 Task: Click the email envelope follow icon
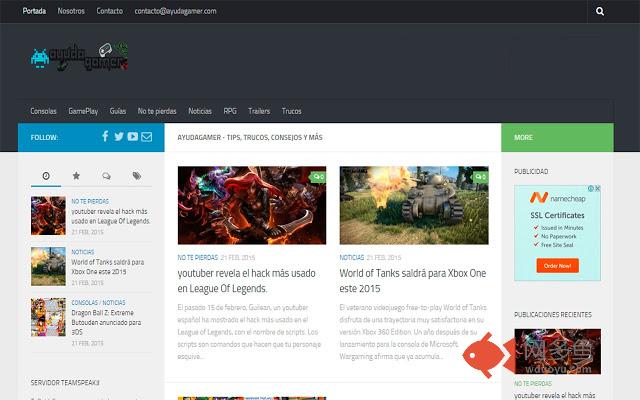click(147, 137)
